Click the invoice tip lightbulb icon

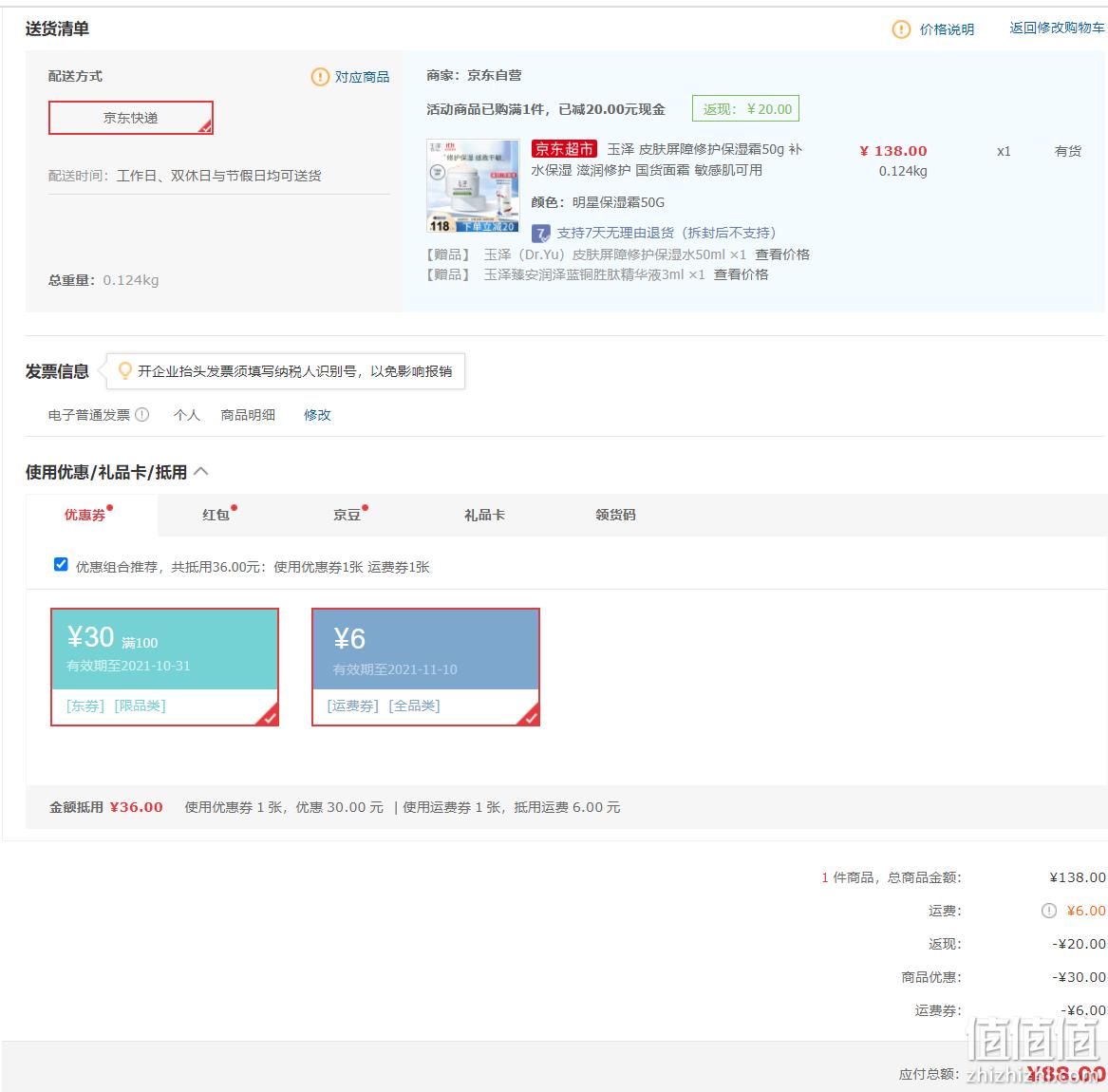click(125, 370)
